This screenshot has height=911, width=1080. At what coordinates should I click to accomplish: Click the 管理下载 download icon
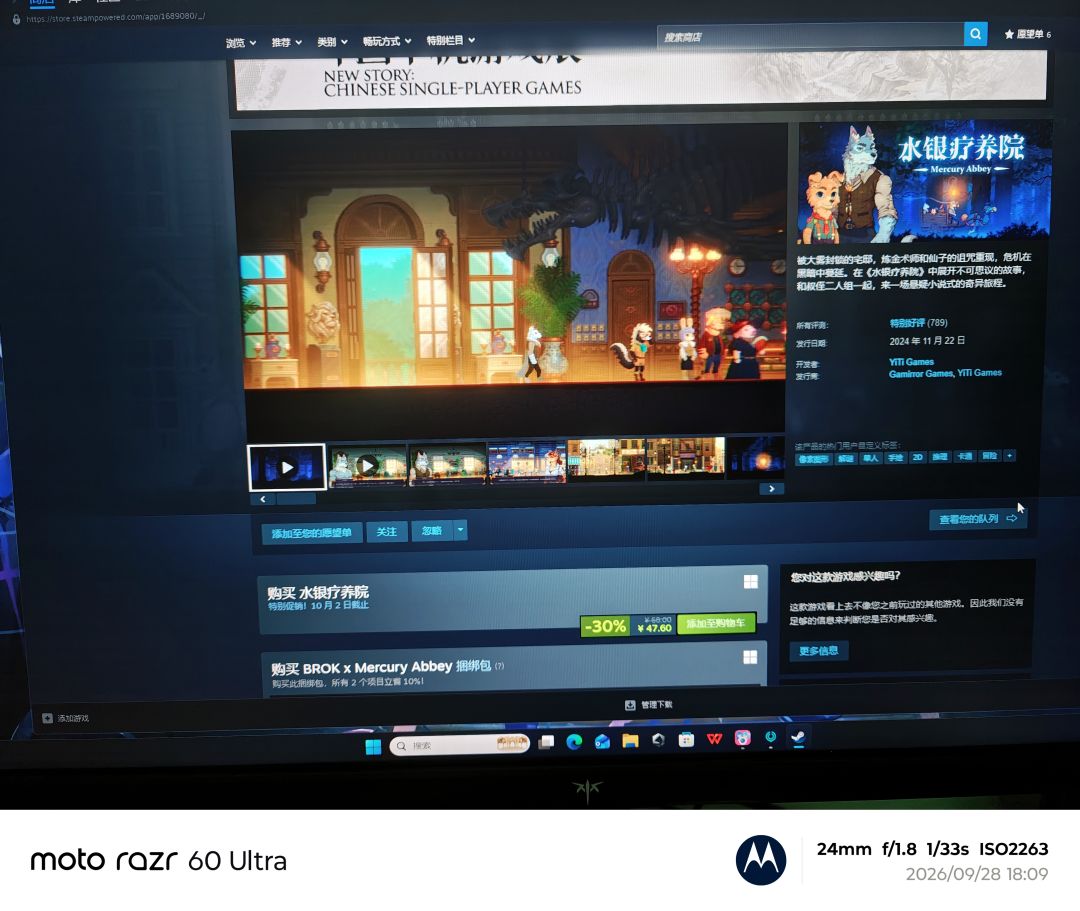tap(630, 705)
